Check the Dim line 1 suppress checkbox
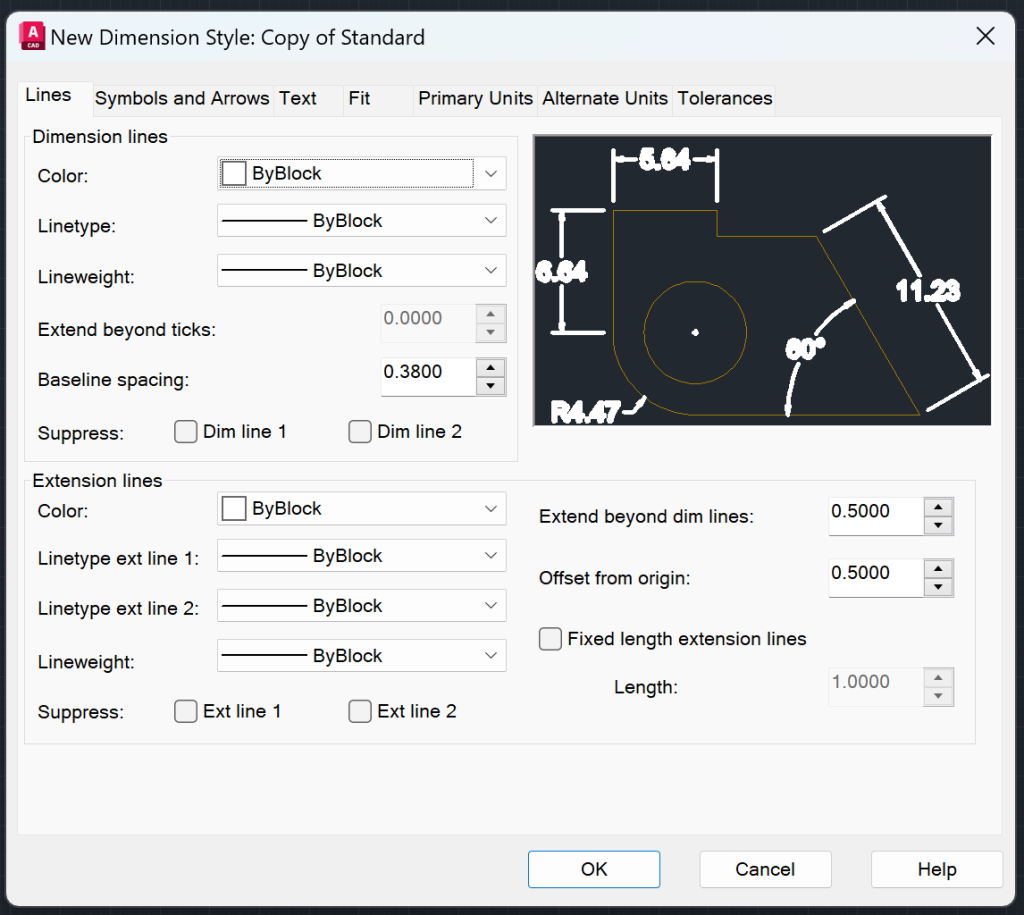 (x=185, y=431)
